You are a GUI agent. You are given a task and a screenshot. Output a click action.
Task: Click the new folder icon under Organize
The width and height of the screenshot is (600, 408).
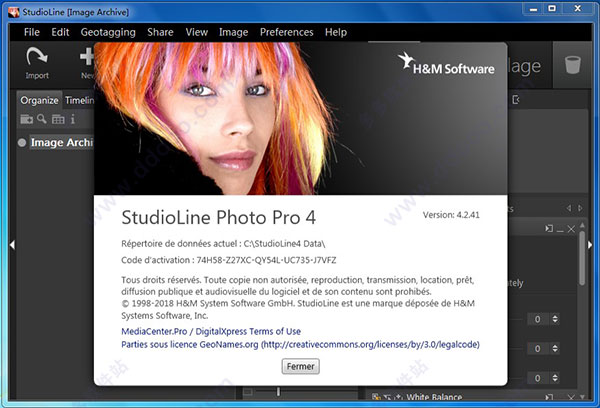pyautogui.click(x=26, y=119)
